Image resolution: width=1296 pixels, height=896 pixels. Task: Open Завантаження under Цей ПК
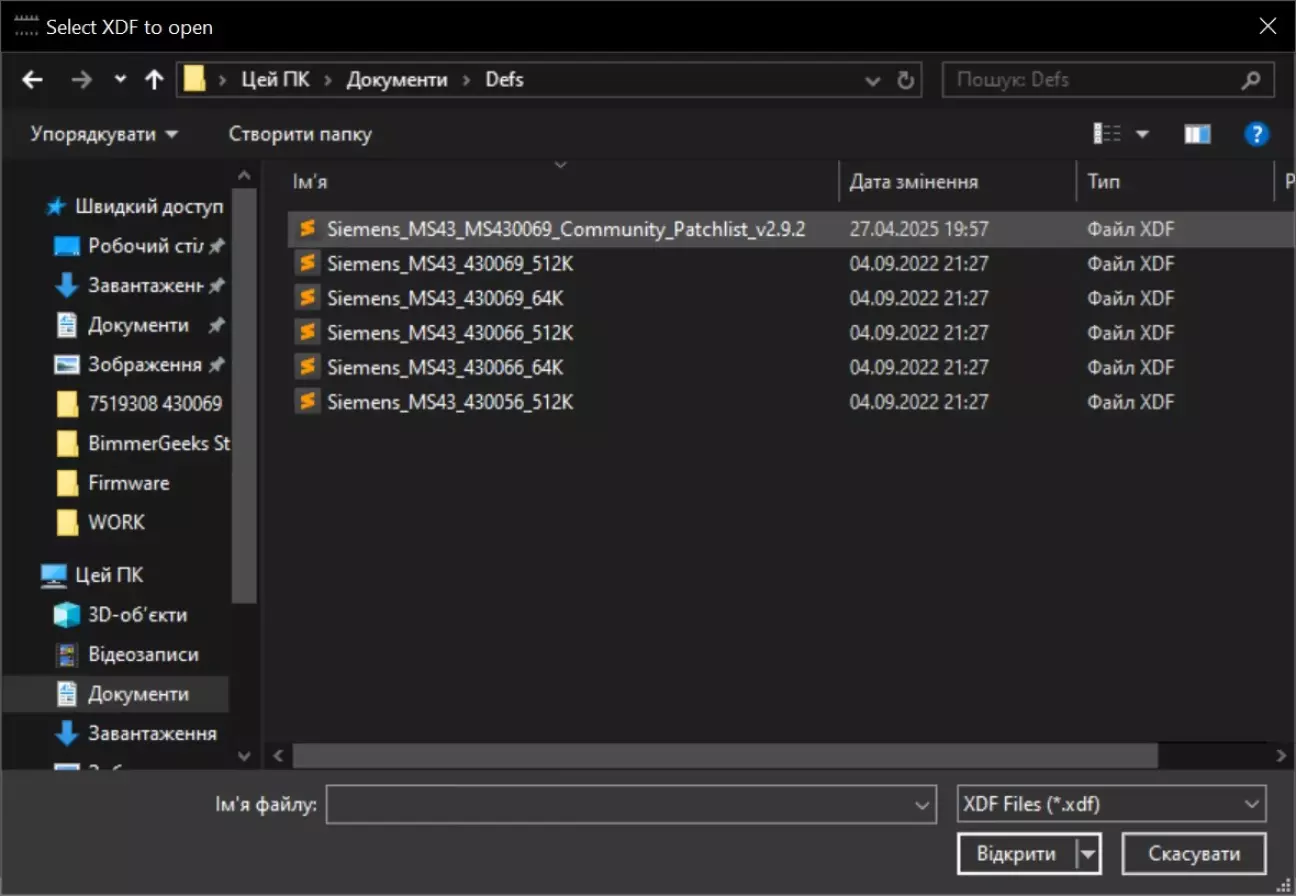click(x=136, y=733)
